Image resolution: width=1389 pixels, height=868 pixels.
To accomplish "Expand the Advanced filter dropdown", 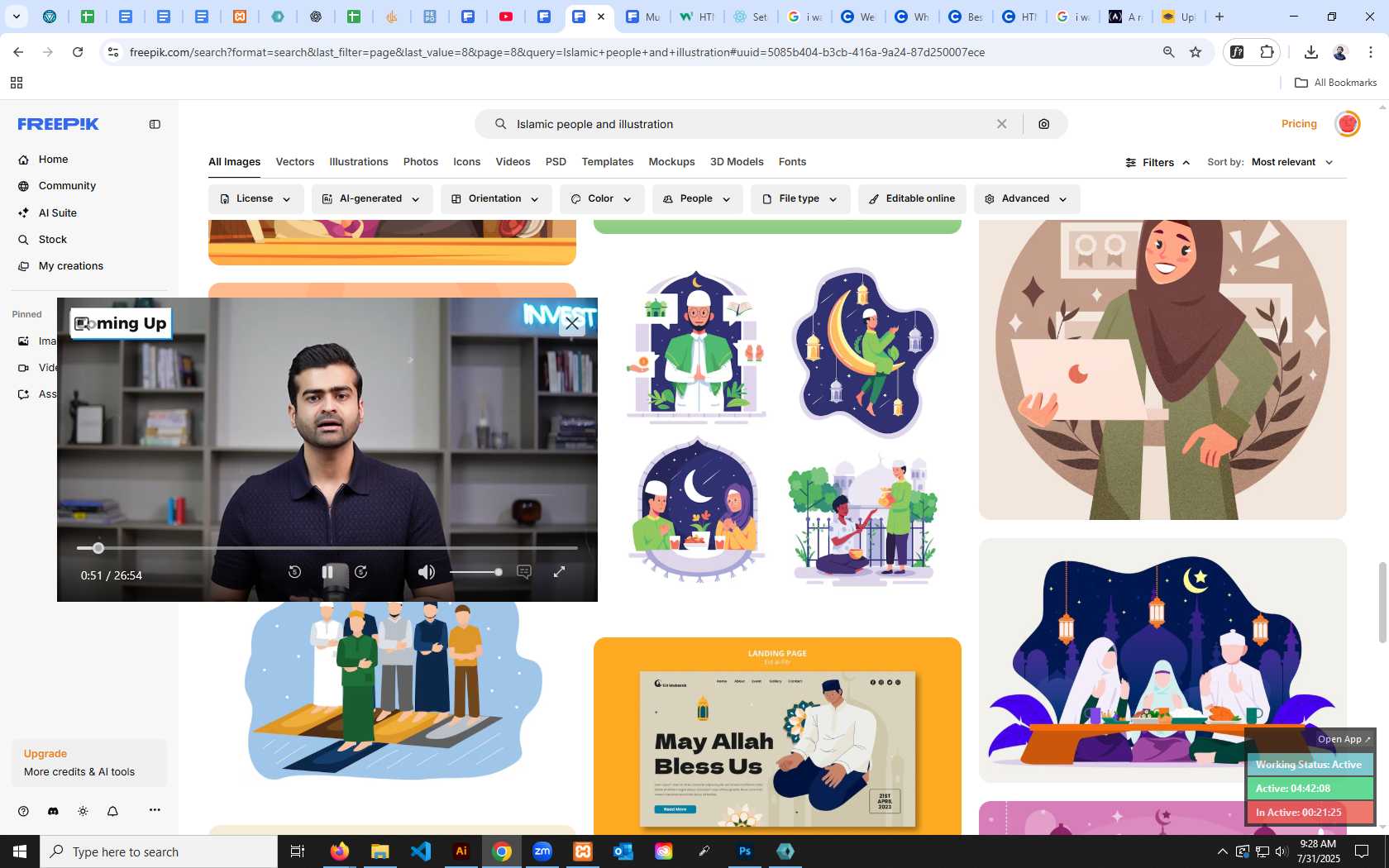I will [1027, 199].
